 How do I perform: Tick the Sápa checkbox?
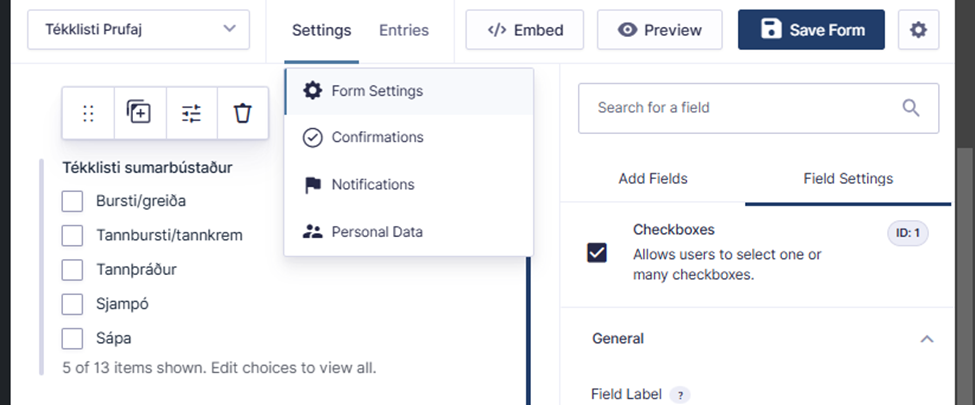72,338
